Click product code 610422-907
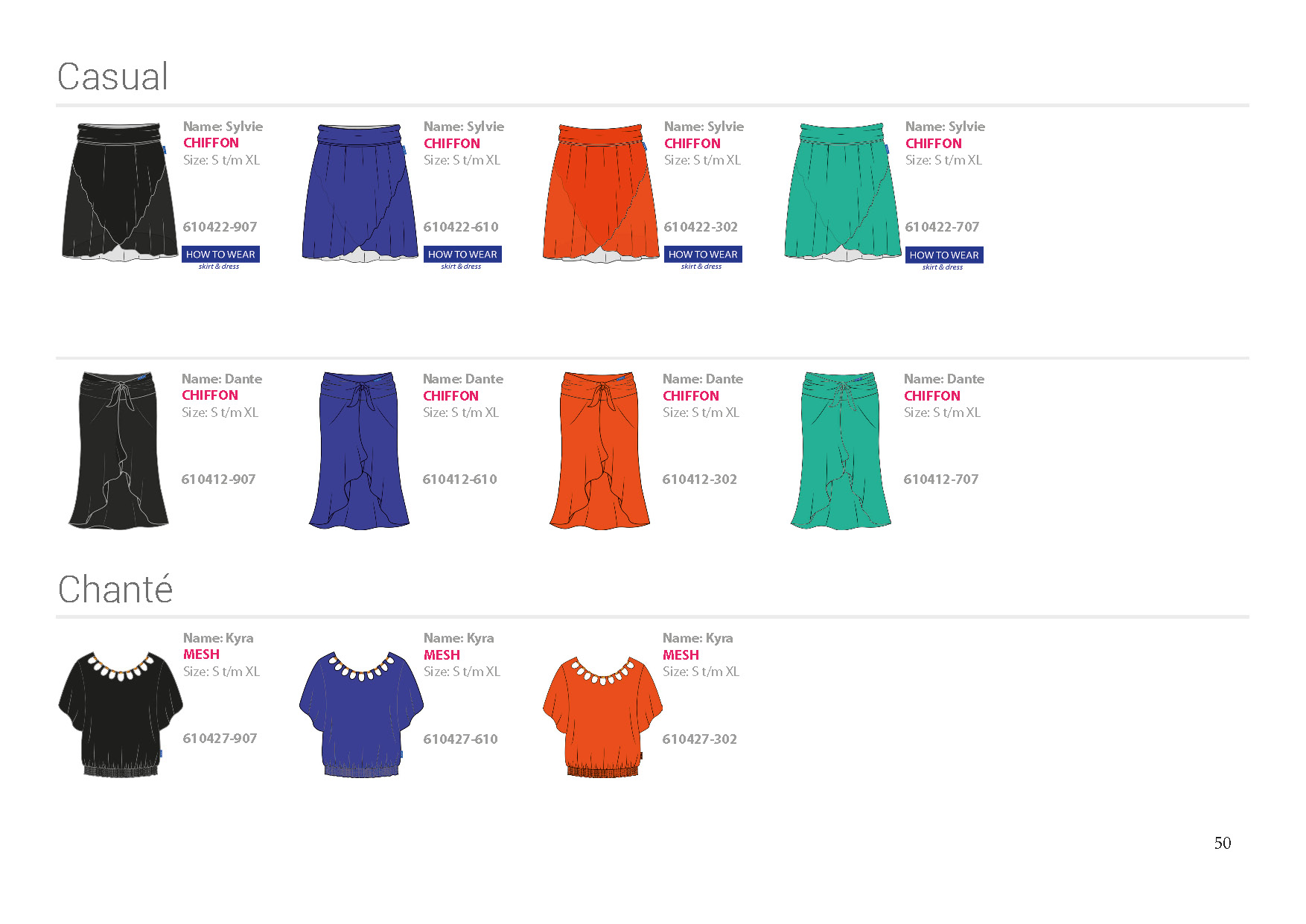 tap(220, 227)
